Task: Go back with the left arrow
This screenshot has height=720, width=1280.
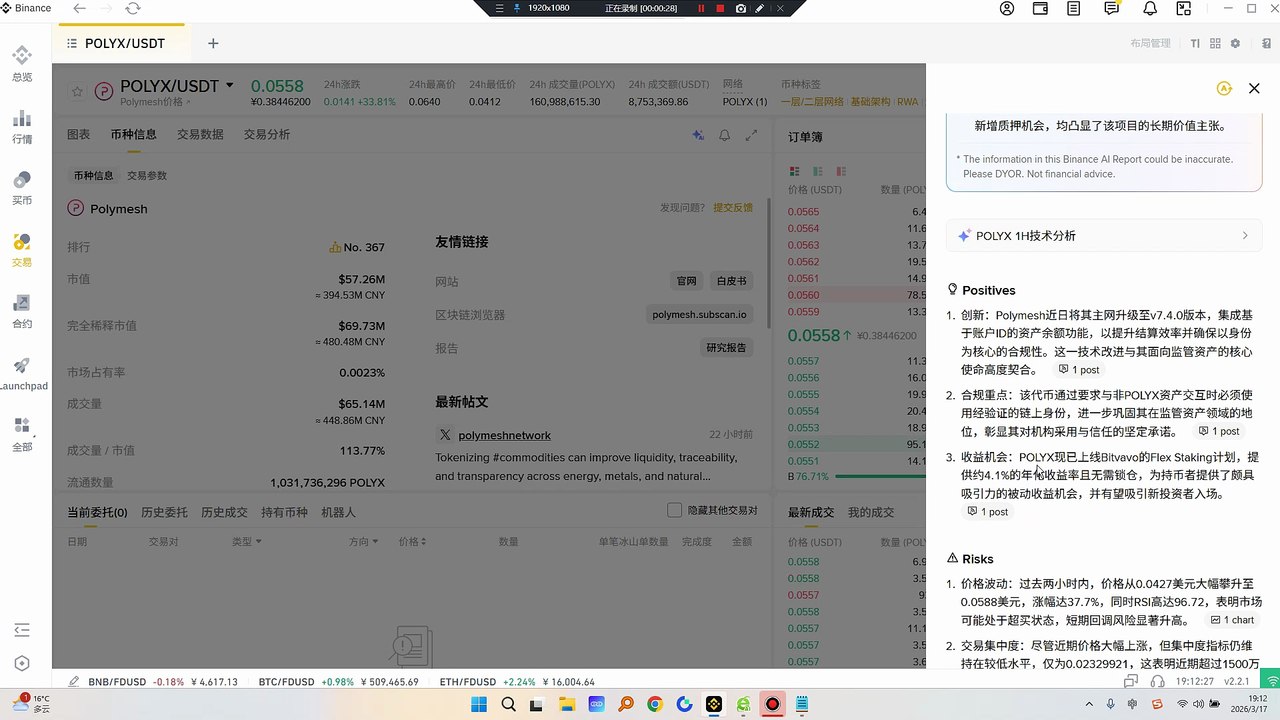Action: coord(80,8)
